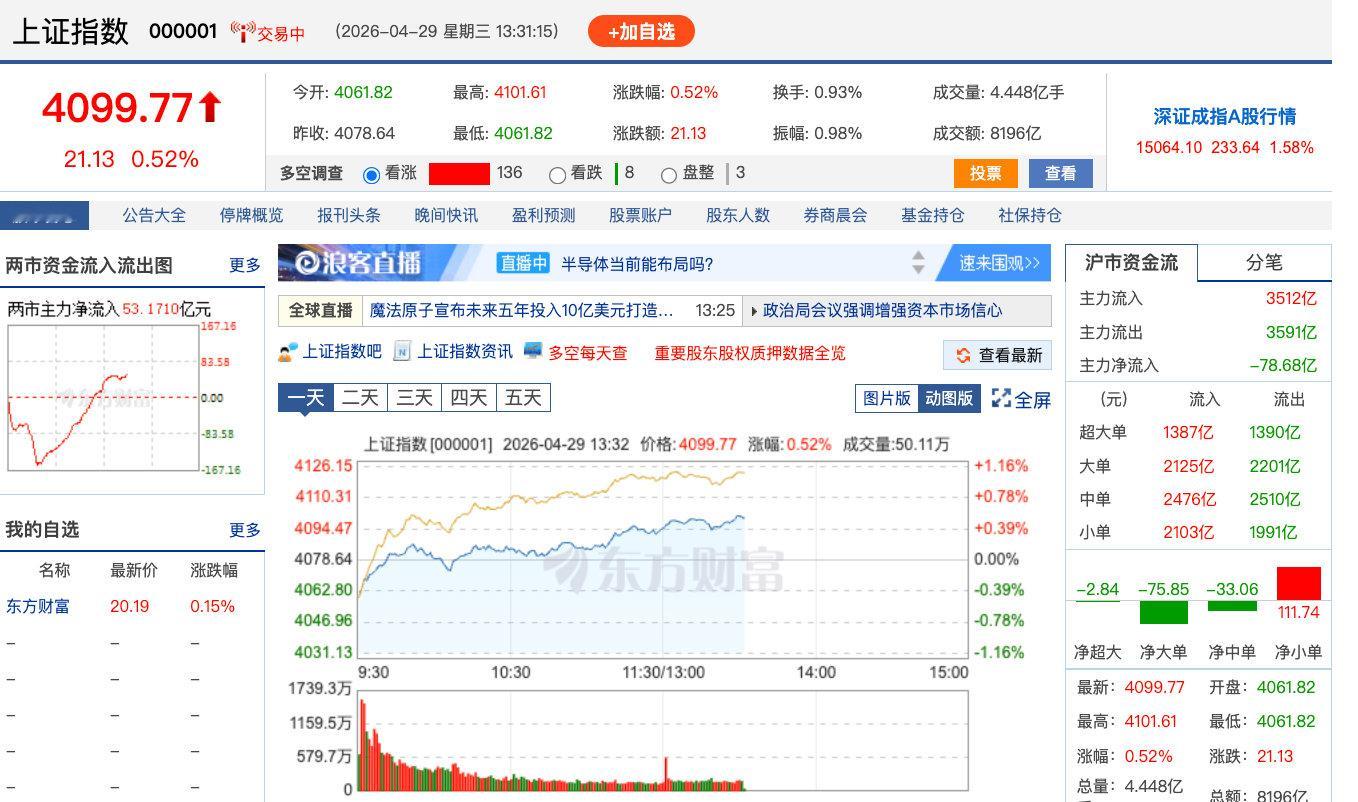Viewport: 1358px width, 802px height.
Task: Click the 主力净流入 value -78.68亿
Action: tap(1283, 365)
